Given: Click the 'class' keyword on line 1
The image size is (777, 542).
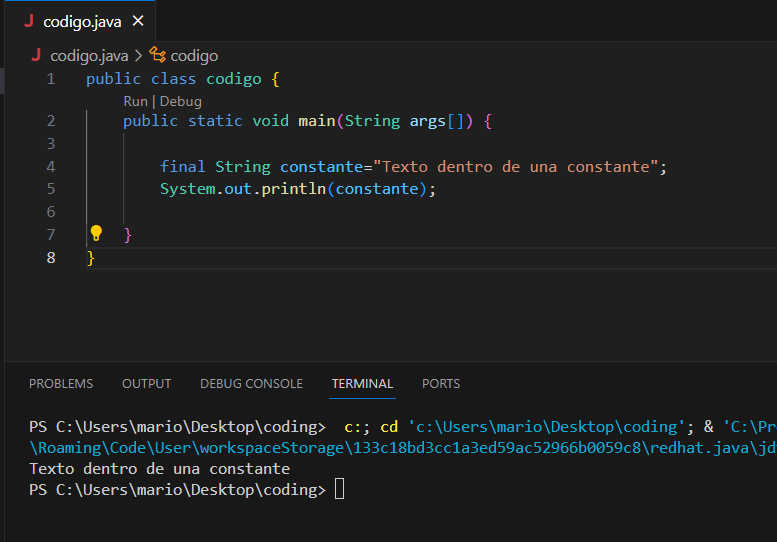Looking at the screenshot, I should [x=173, y=79].
